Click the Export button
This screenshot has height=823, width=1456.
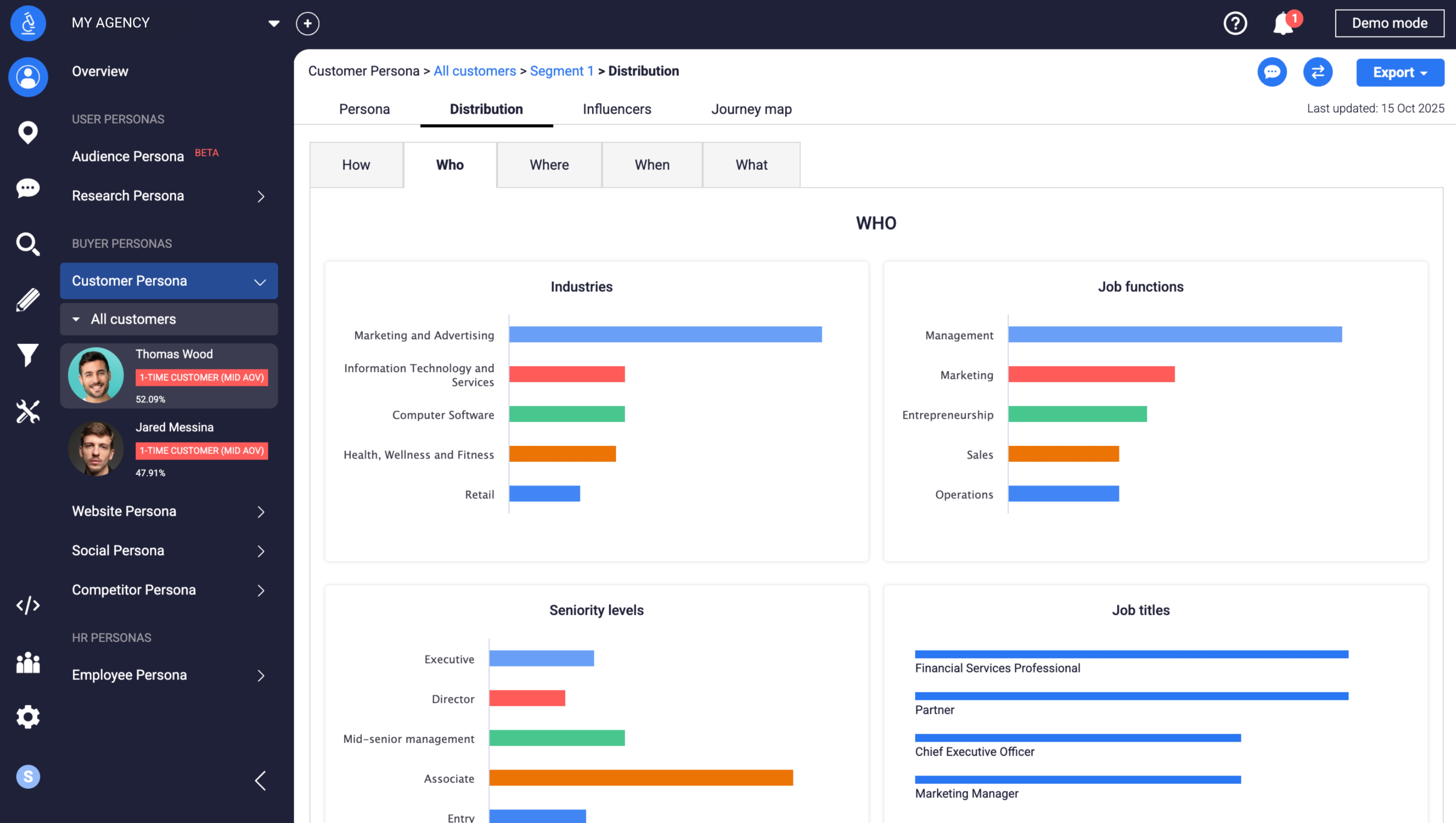tap(1400, 72)
